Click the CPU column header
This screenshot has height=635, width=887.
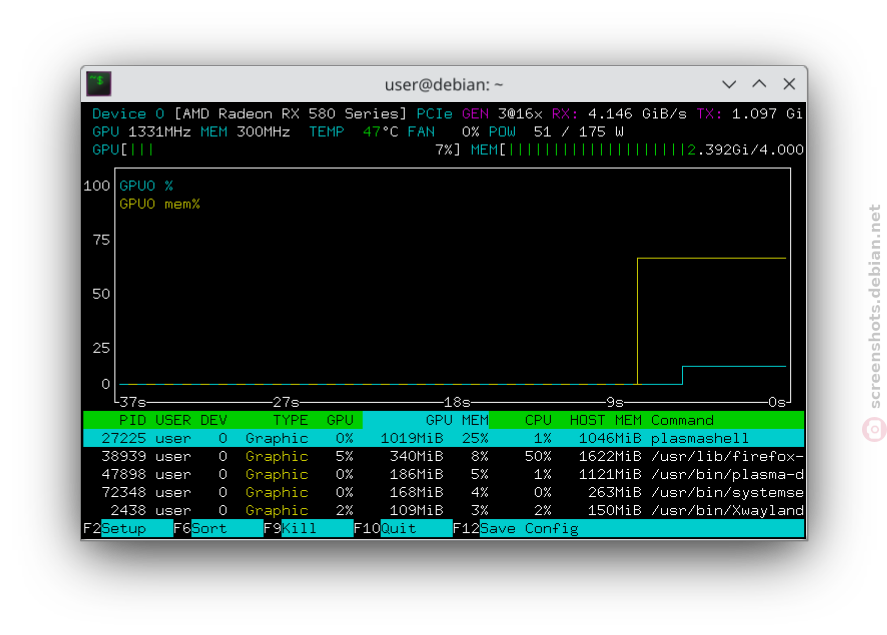click(x=539, y=420)
